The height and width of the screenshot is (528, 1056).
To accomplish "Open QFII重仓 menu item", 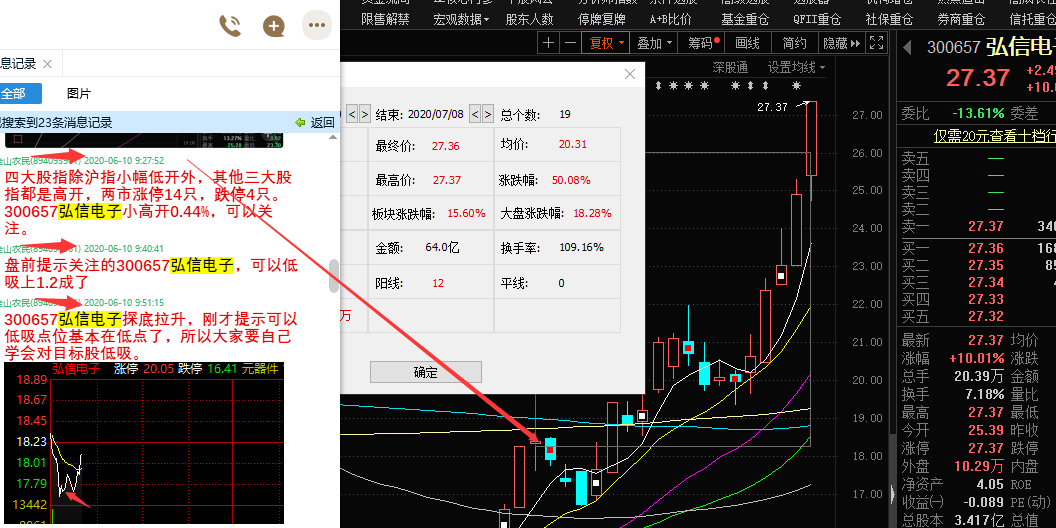I will point(817,19).
